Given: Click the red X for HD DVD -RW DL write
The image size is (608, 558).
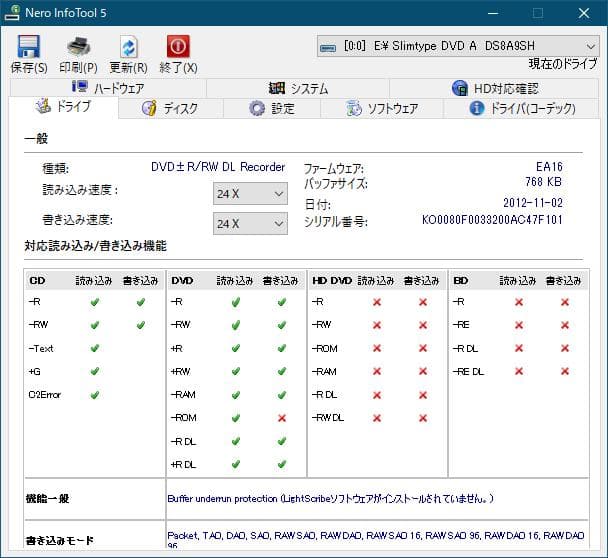Looking at the screenshot, I should 423,418.
